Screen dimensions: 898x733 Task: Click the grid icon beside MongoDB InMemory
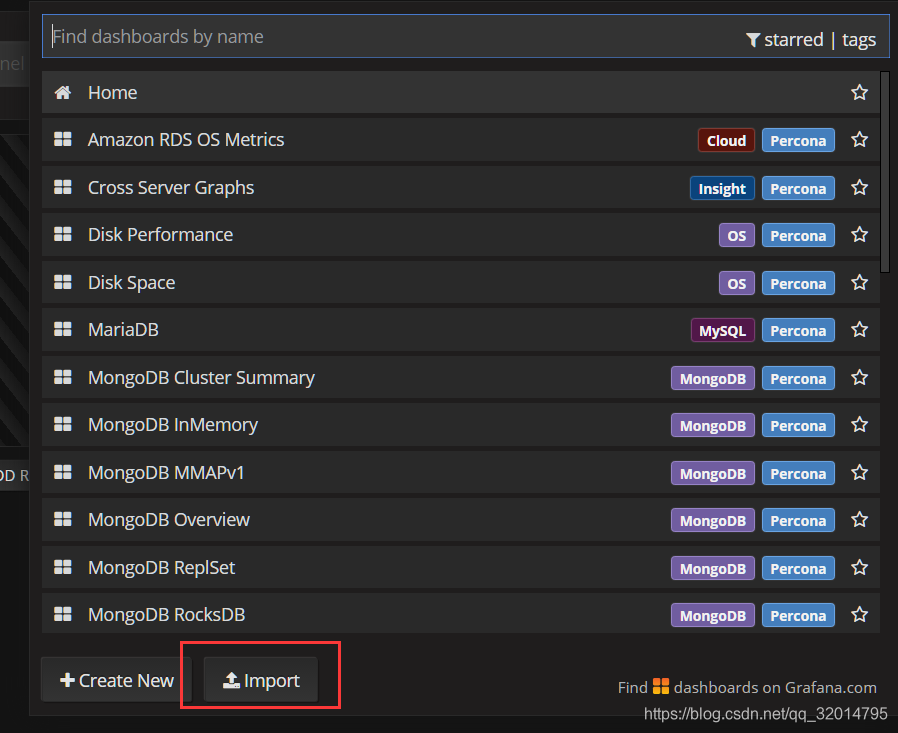tap(62, 424)
